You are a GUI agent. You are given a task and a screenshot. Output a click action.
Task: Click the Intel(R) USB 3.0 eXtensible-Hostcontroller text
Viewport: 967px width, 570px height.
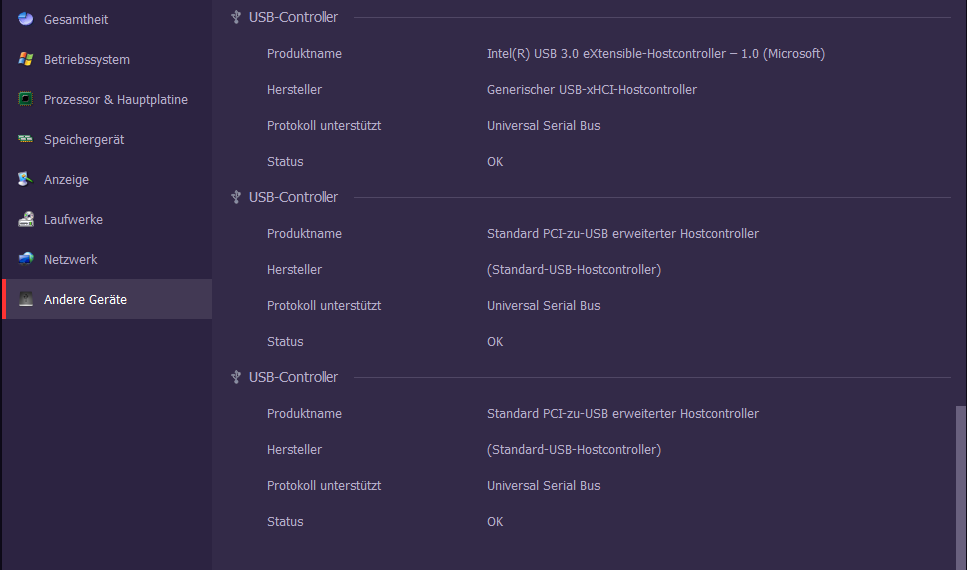point(655,53)
